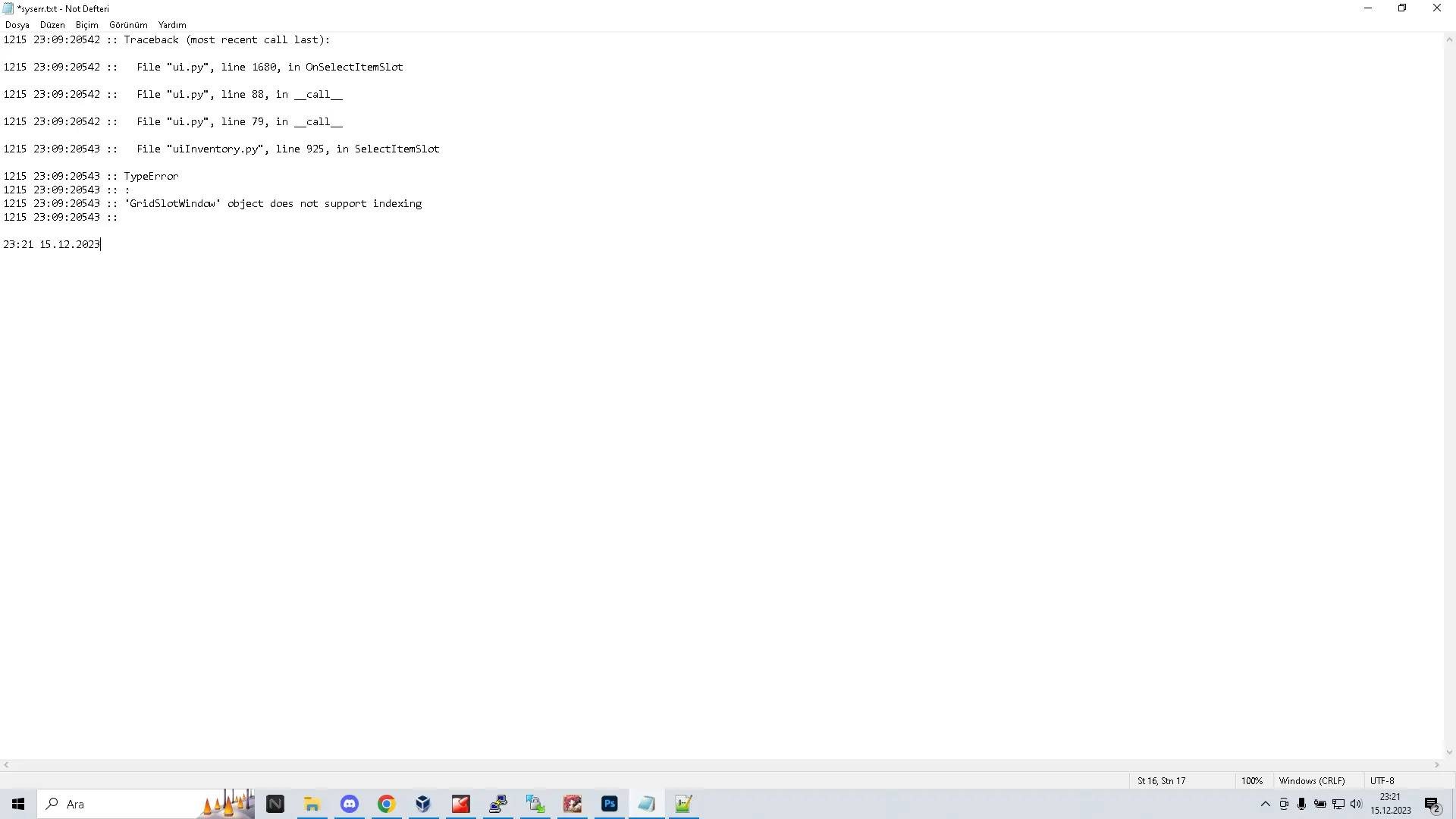The width and height of the screenshot is (1456, 819).
Task: Open Photoshop from the taskbar
Action: pos(610,804)
